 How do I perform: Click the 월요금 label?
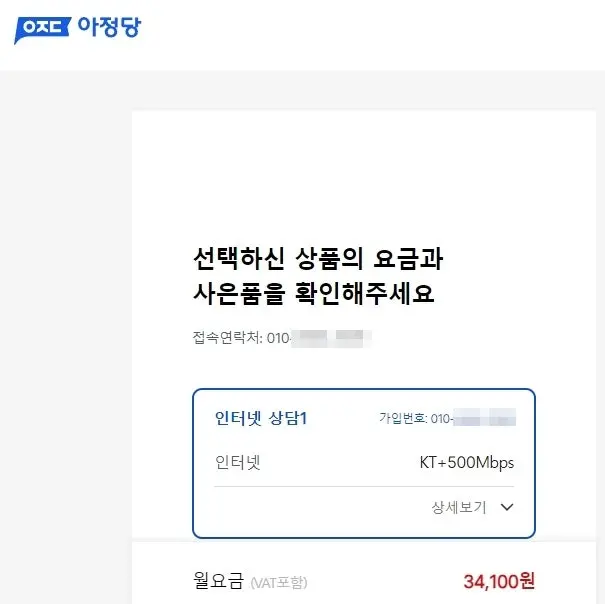[x=218, y=580]
